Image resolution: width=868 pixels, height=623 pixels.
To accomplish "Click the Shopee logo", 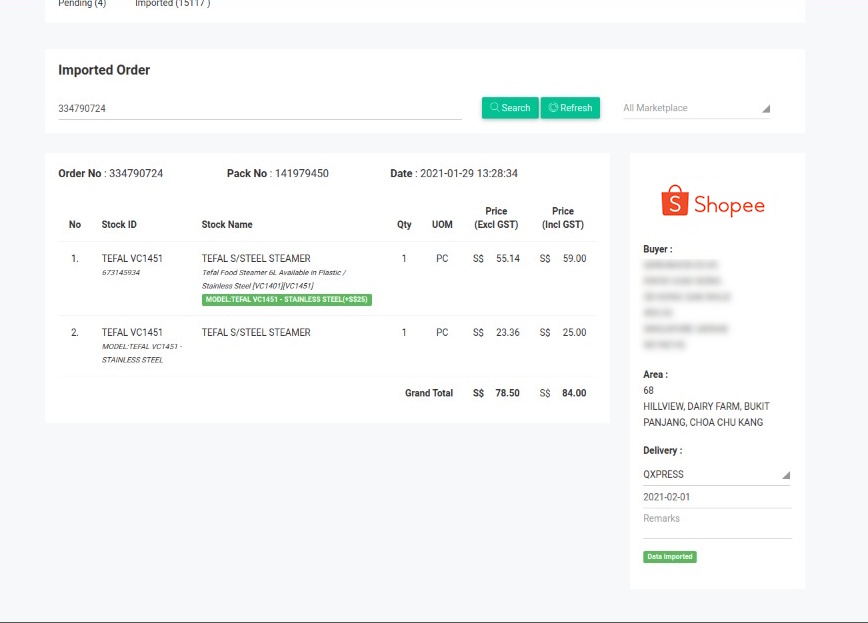I will [713, 202].
